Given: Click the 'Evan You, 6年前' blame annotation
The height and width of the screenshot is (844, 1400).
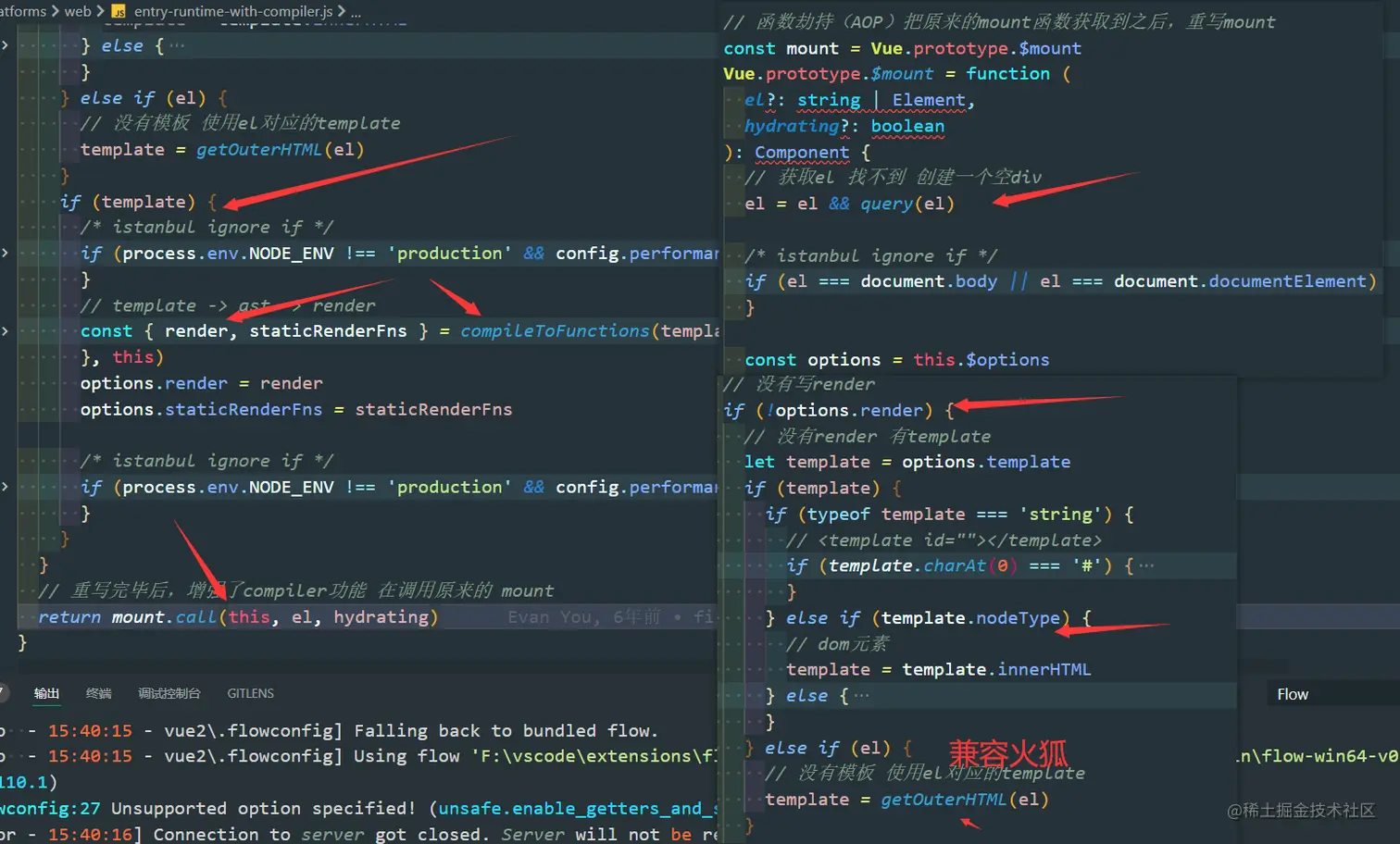Looking at the screenshot, I should pos(583,617).
